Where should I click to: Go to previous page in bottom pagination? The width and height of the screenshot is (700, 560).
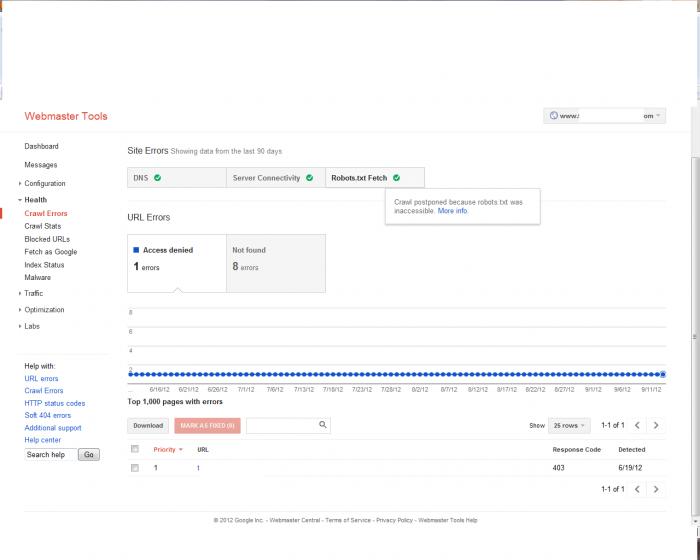pyautogui.click(x=637, y=489)
